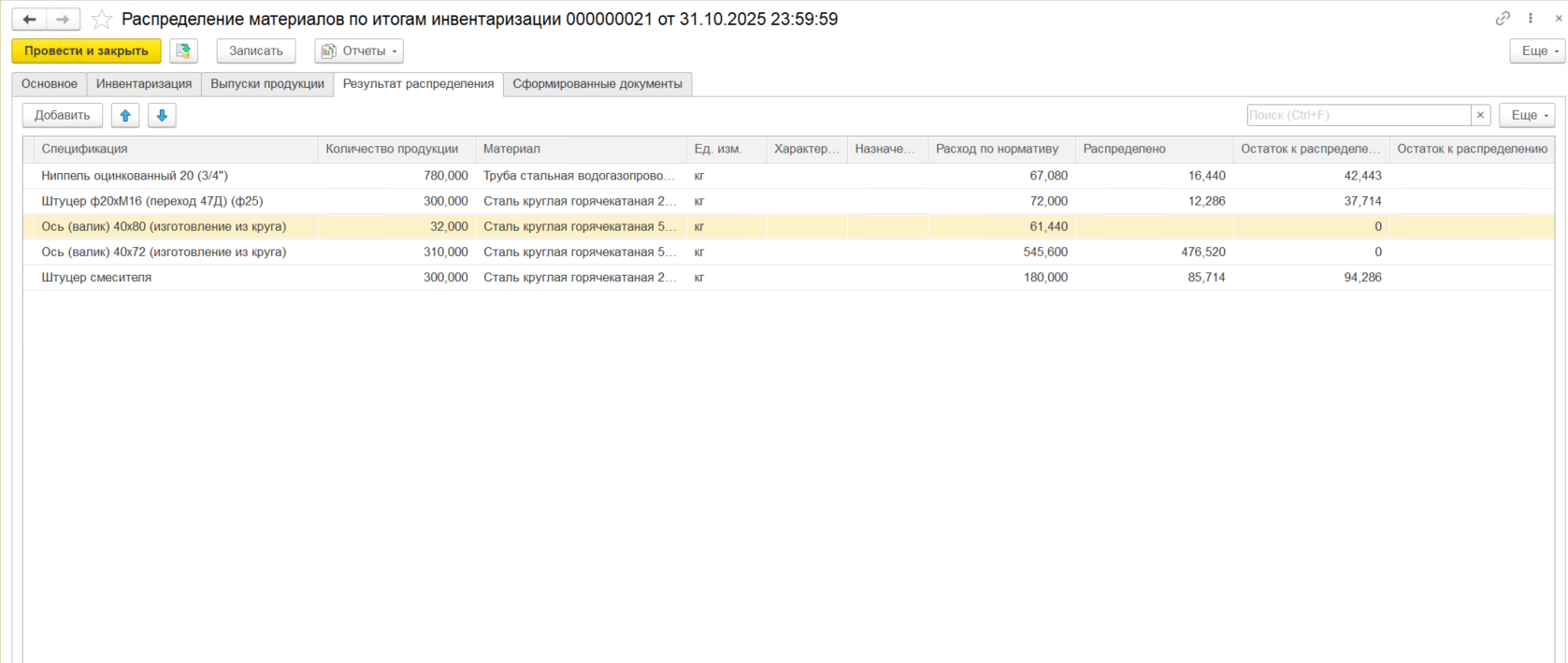
Task: Move row up with blue arrow
Action: (x=125, y=115)
